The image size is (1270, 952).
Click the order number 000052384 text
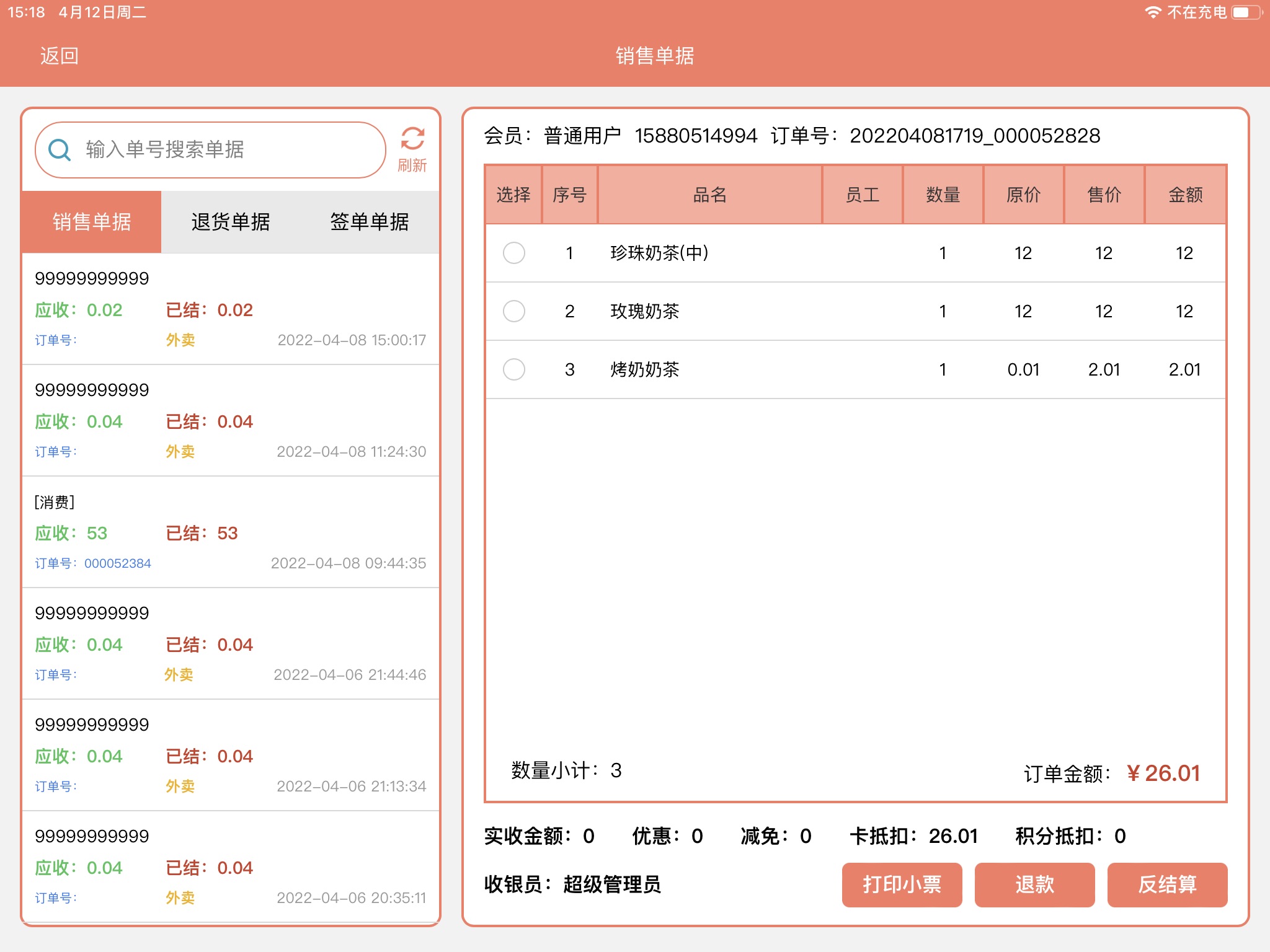pyautogui.click(x=118, y=563)
